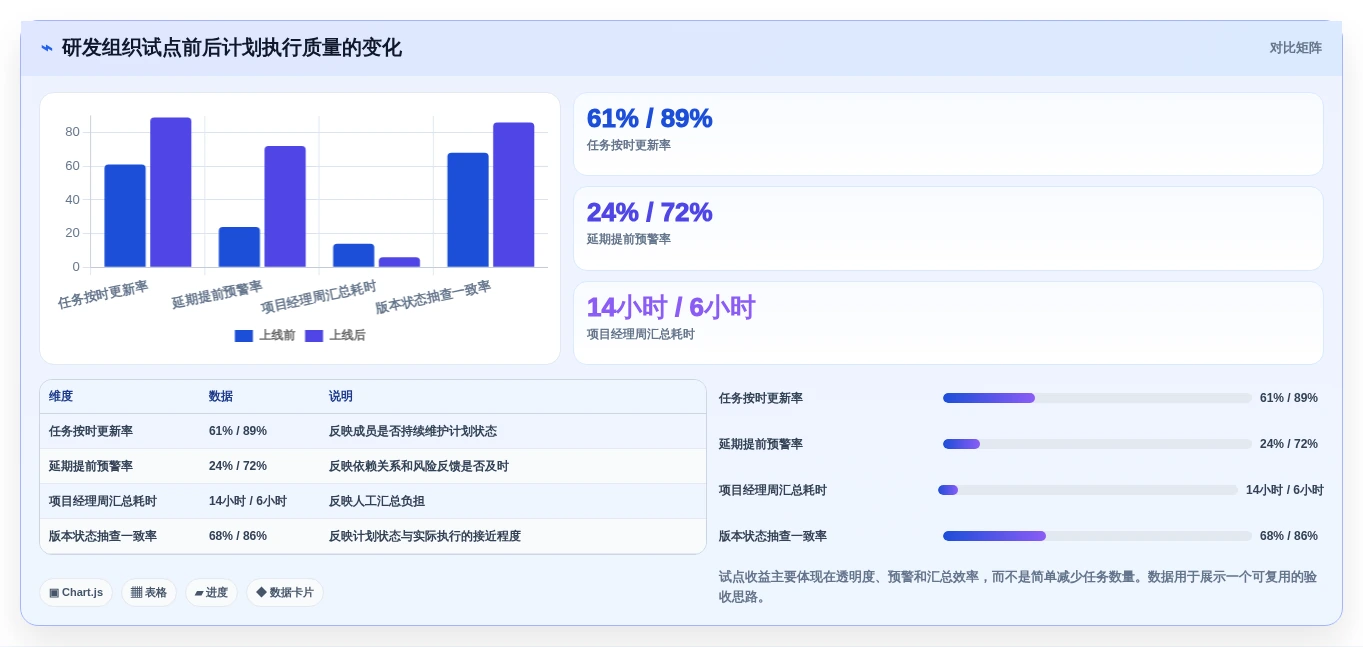The height and width of the screenshot is (647, 1363).
Task: Click the Chart.js tag chip
Action: (x=76, y=592)
